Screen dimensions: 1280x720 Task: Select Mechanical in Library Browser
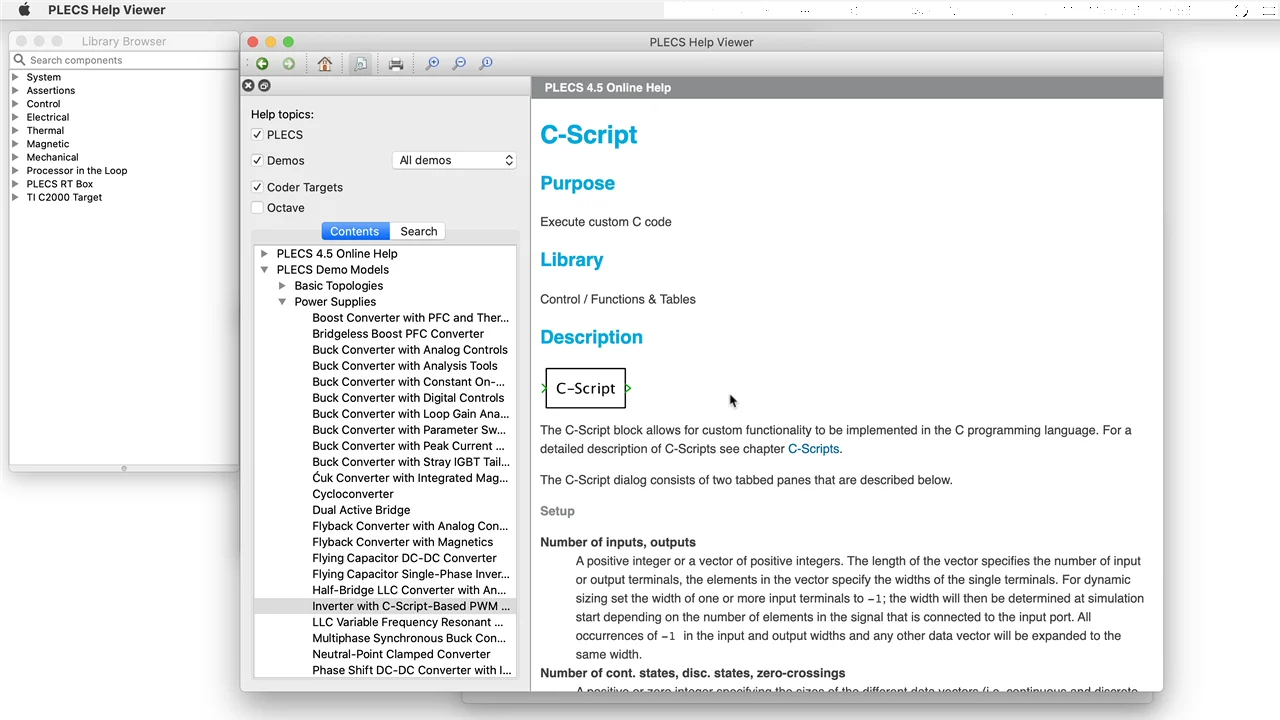coord(52,157)
